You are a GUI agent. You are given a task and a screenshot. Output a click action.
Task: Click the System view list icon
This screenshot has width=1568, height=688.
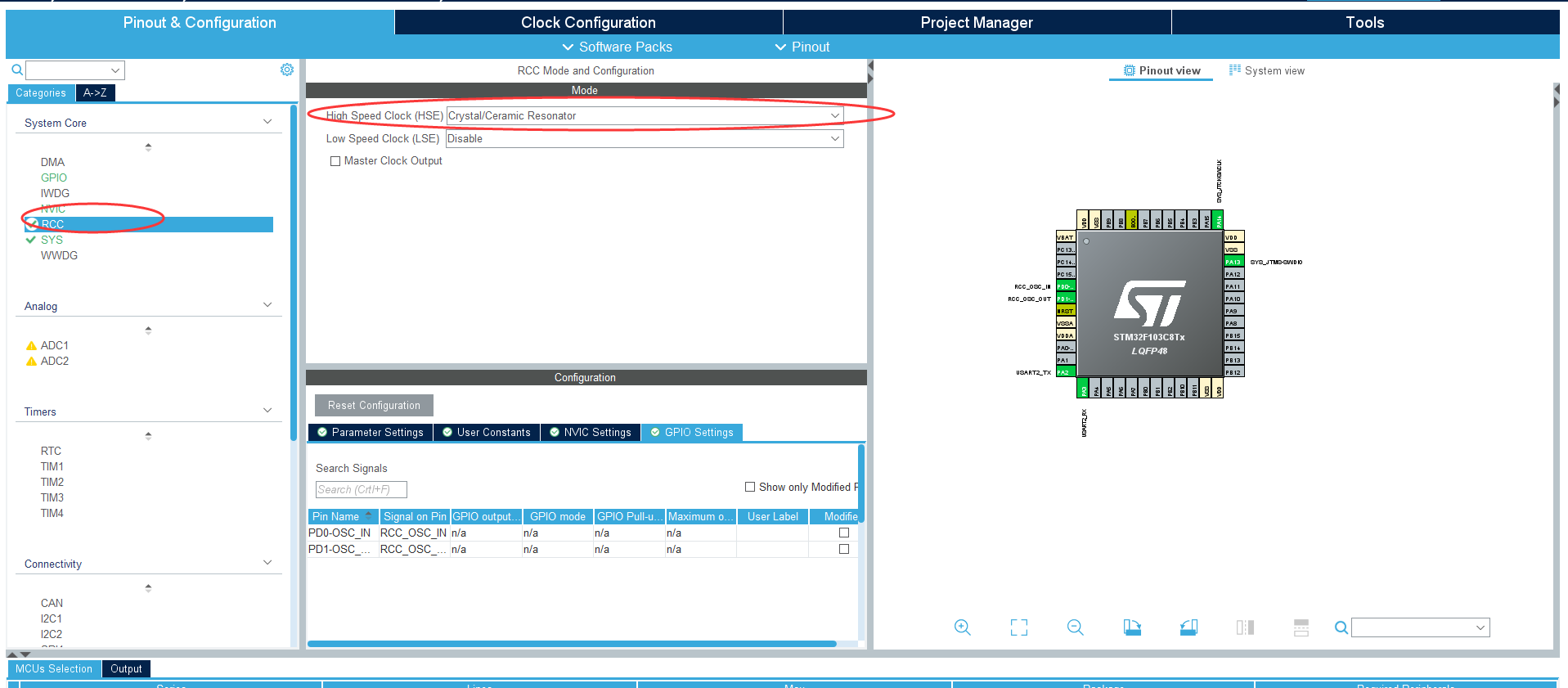(1235, 70)
